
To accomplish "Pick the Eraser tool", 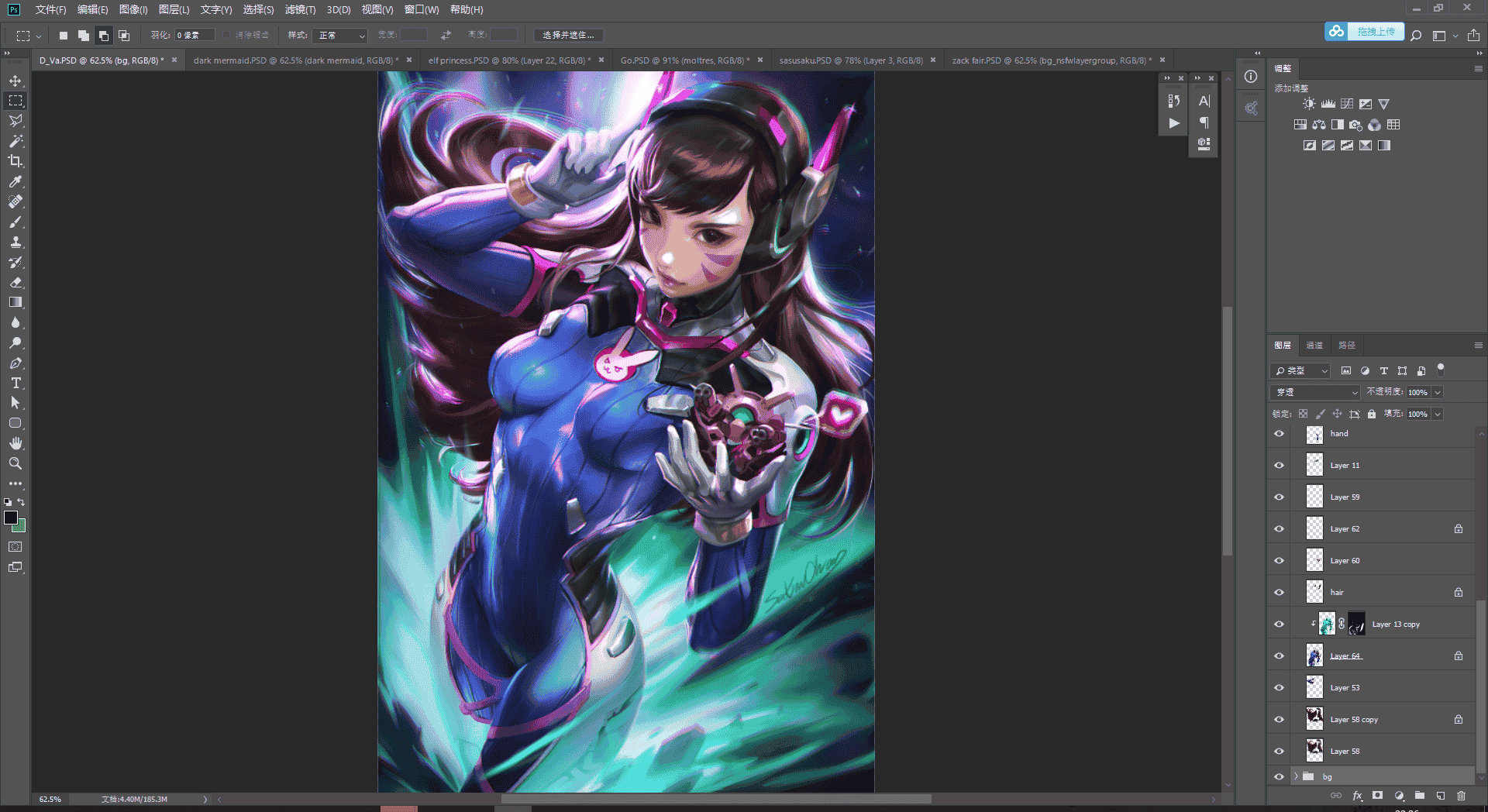I will tap(15, 282).
